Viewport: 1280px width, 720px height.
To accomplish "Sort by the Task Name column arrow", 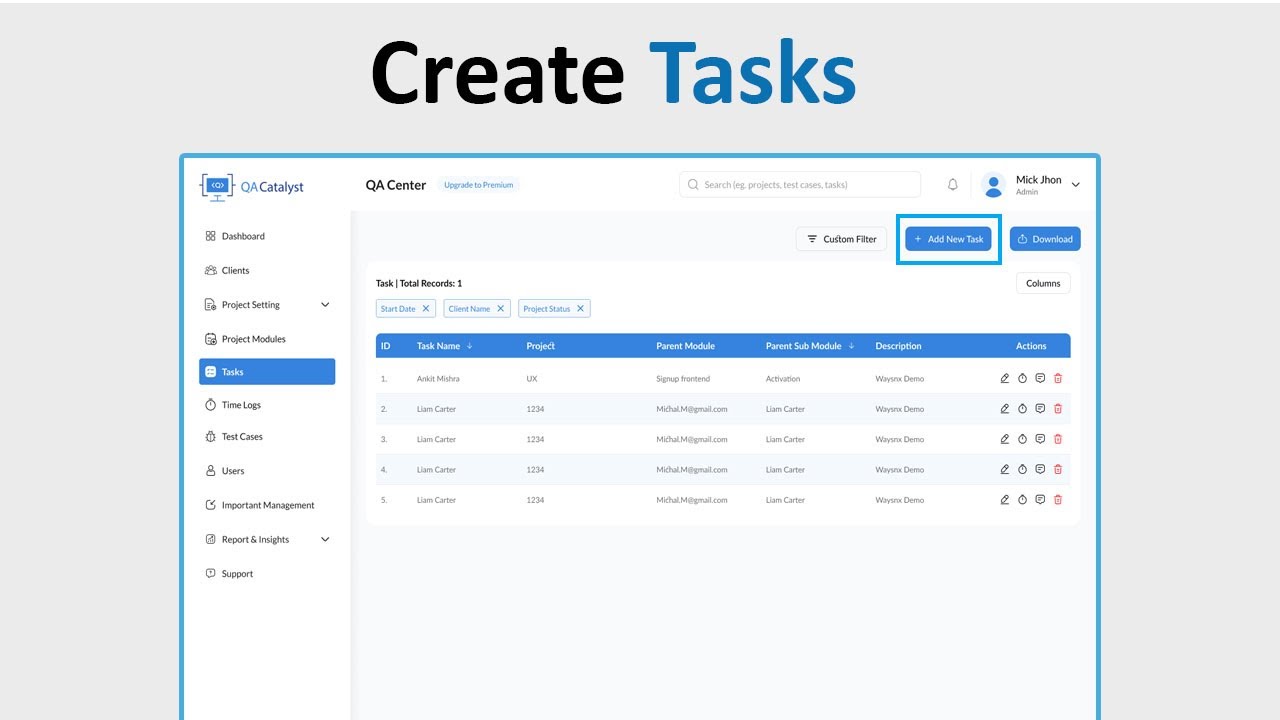I will click(x=470, y=346).
